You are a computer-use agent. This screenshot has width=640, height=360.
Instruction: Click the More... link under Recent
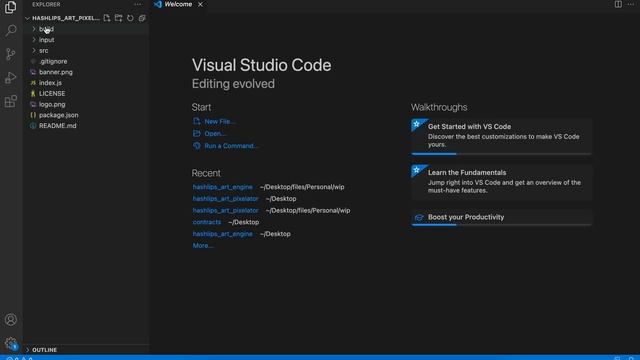pyautogui.click(x=203, y=246)
